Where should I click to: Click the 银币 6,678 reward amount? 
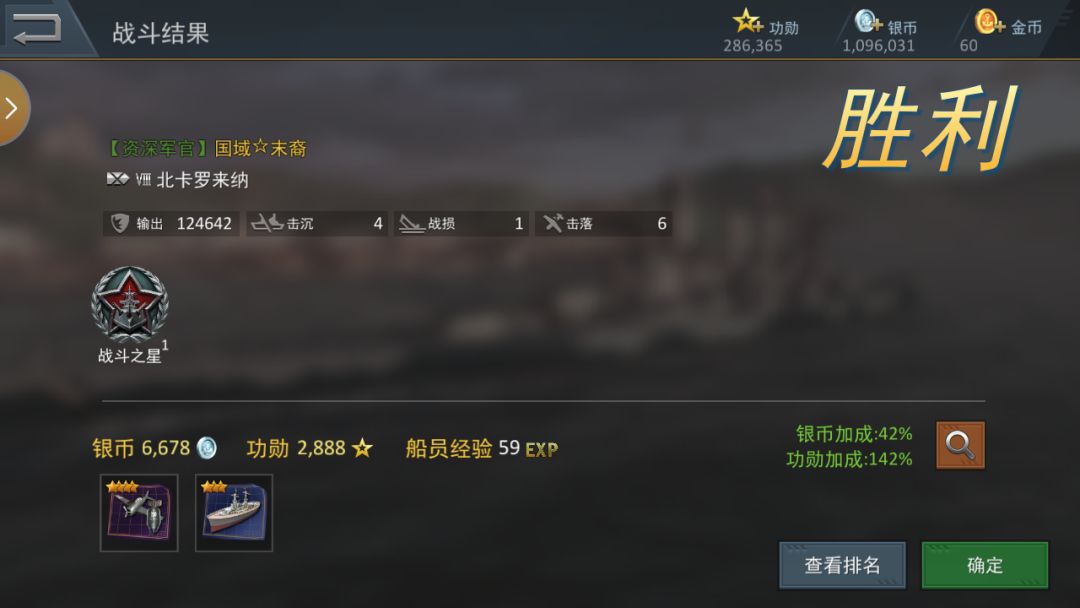coord(154,448)
